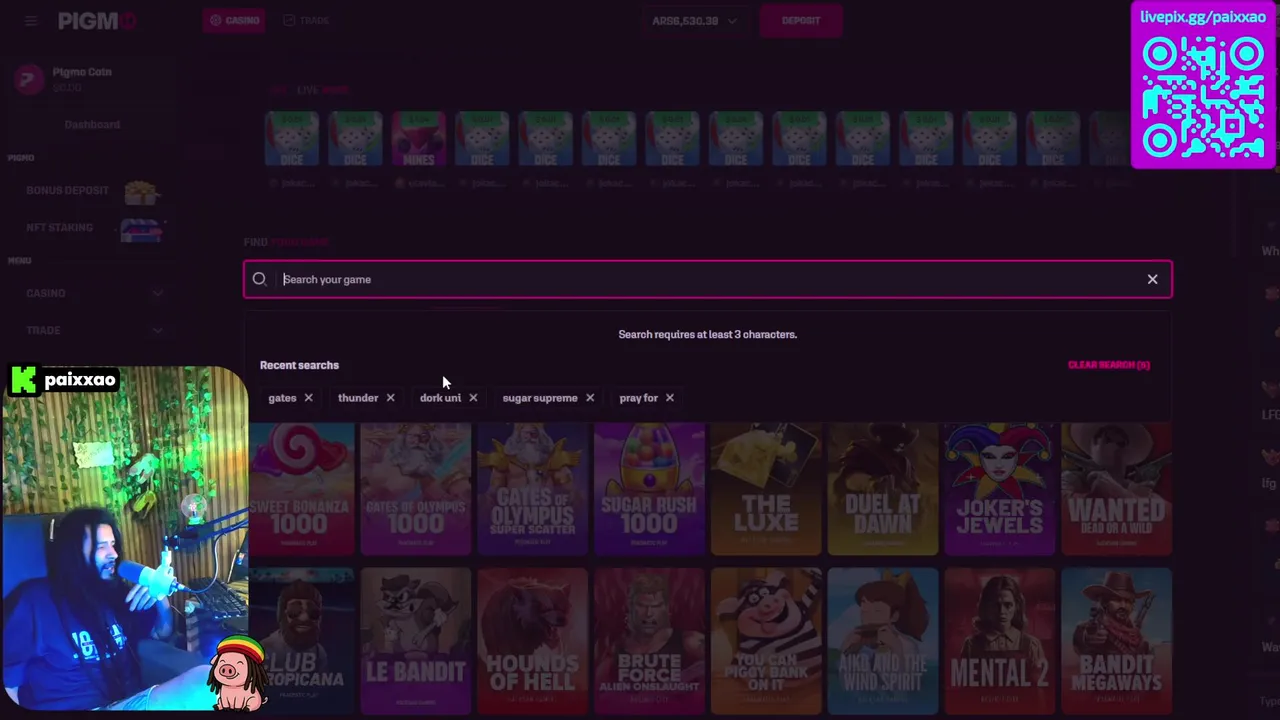
Task: Clear the search field with the X
Action: (1152, 280)
